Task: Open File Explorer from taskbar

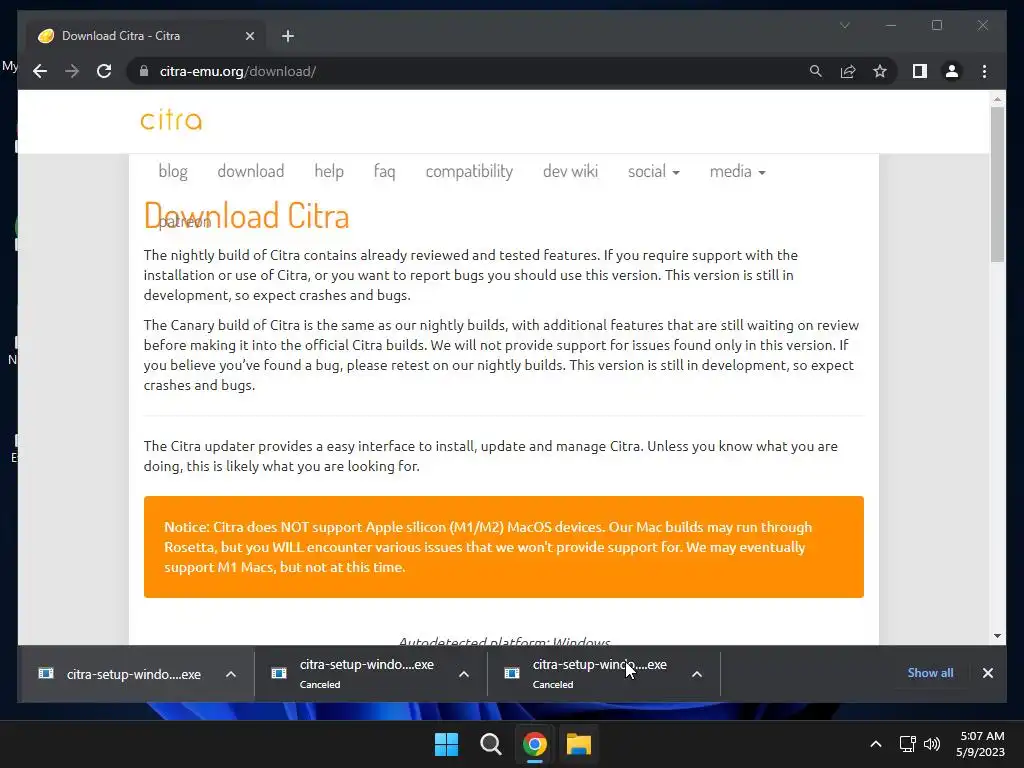Action: point(579,744)
